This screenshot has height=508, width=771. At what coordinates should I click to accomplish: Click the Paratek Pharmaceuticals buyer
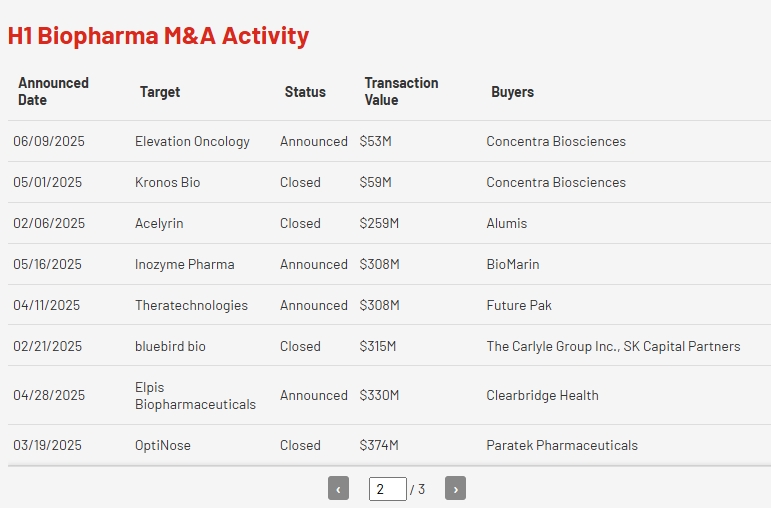(561, 445)
